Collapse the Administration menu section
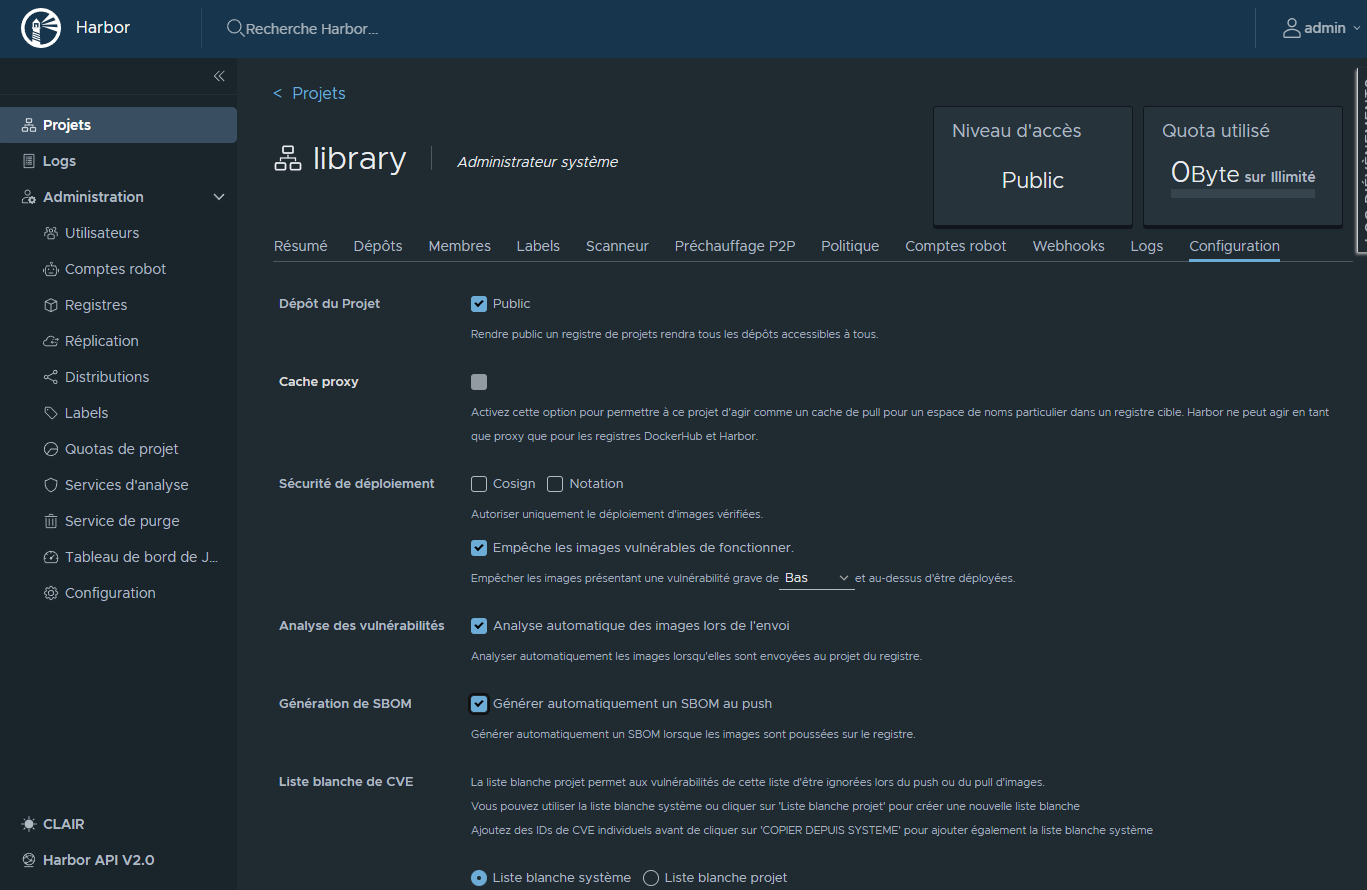Image resolution: width=1367 pixels, height=890 pixels. [219, 197]
